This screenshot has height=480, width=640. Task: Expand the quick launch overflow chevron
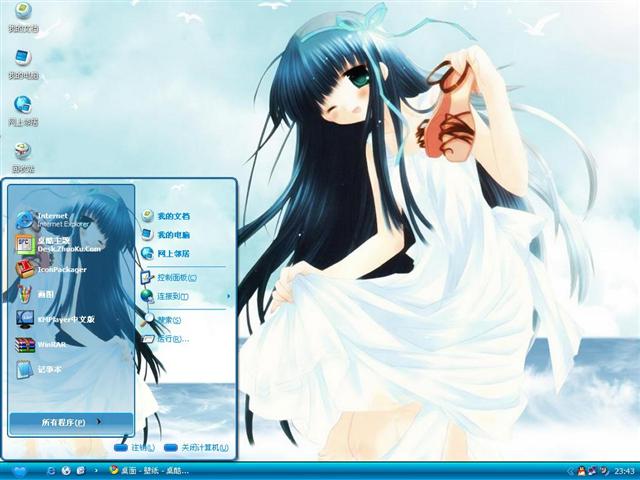tap(96, 471)
